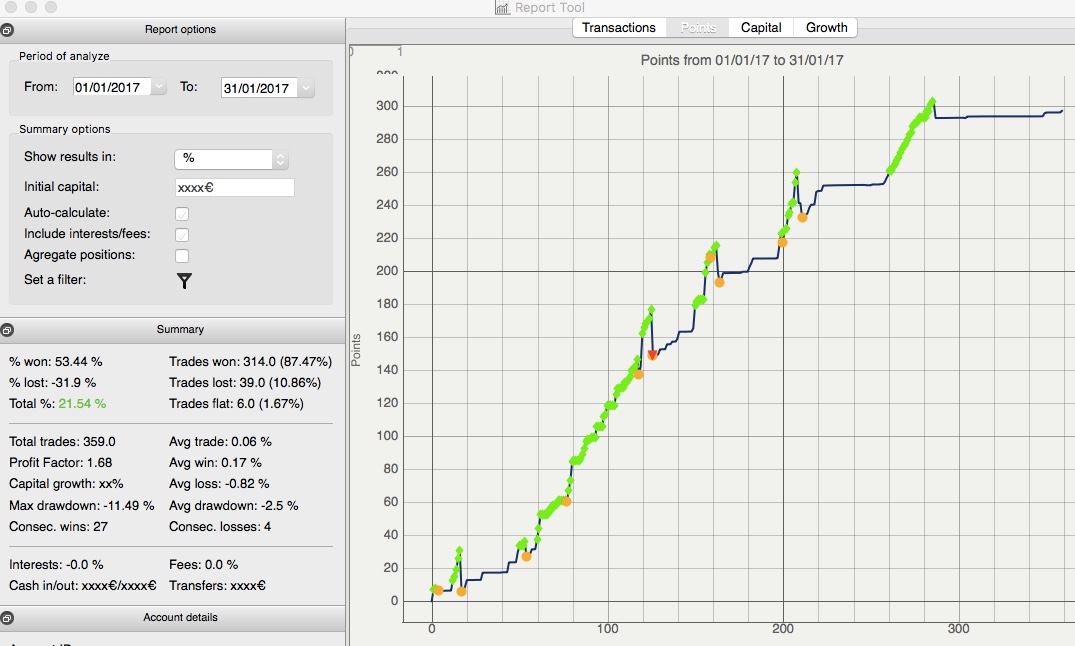The height and width of the screenshot is (646, 1075).
Task: Edit the To date 31/01/2017 field
Action: click(259, 88)
